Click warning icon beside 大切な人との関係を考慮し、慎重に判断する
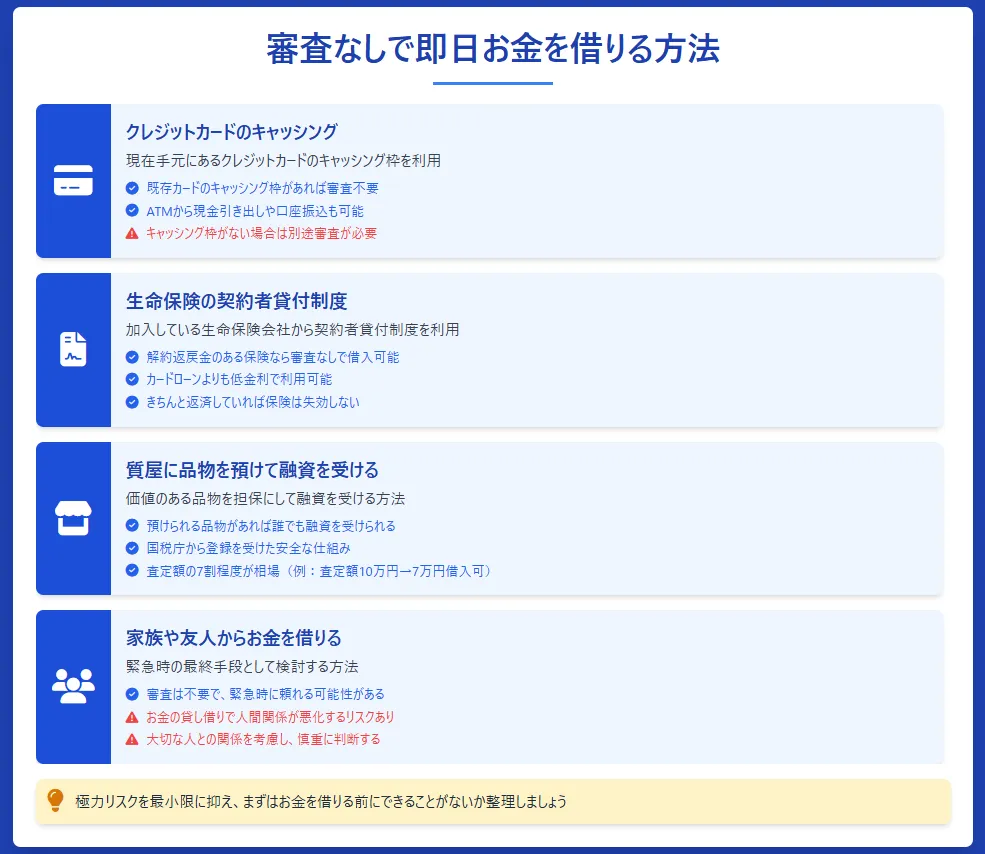The image size is (985, 854). tap(132, 739)
